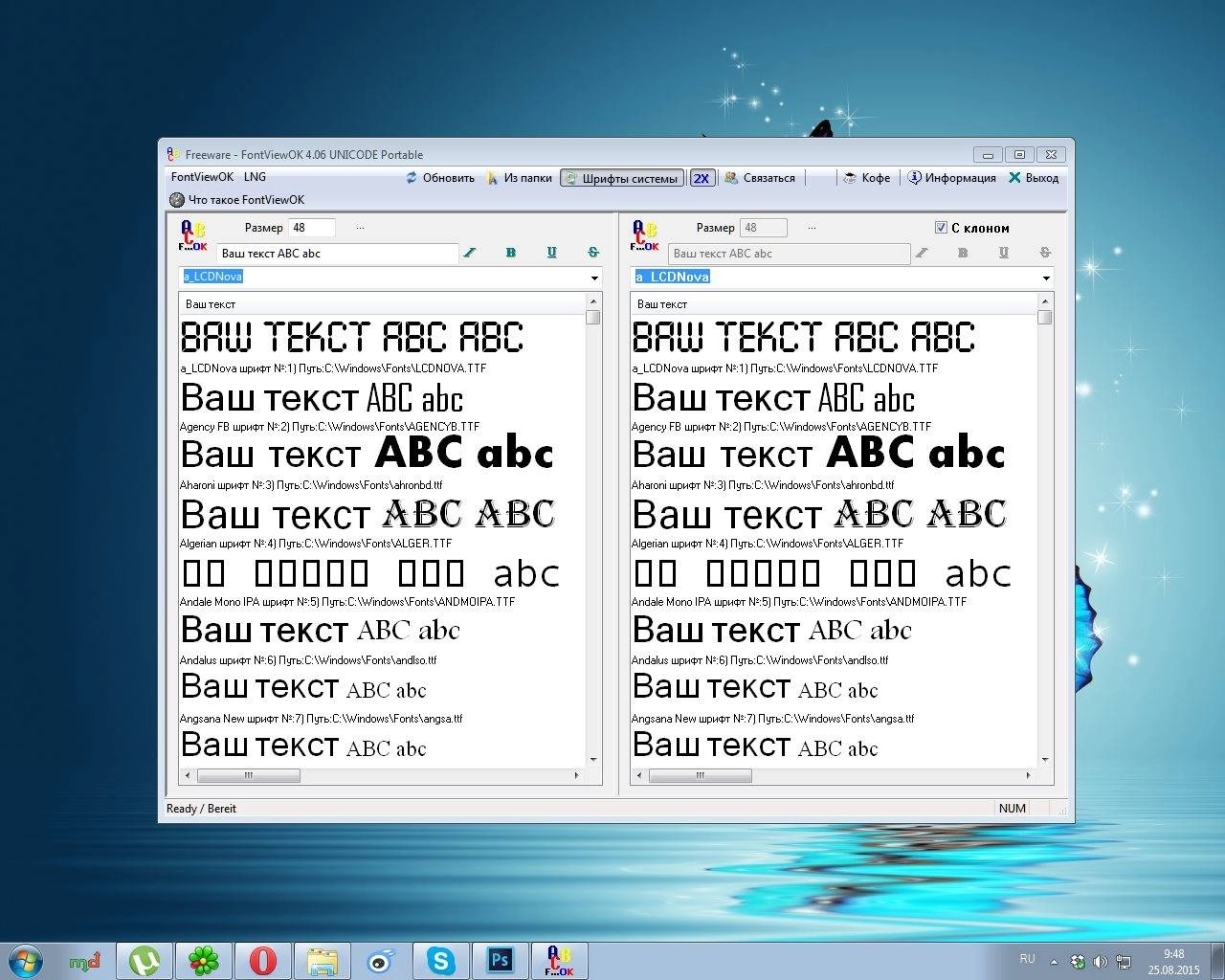Select Angsana New sample in right list
The width and height of the screenshot is (1225, 980).
(x=755, y=689)
